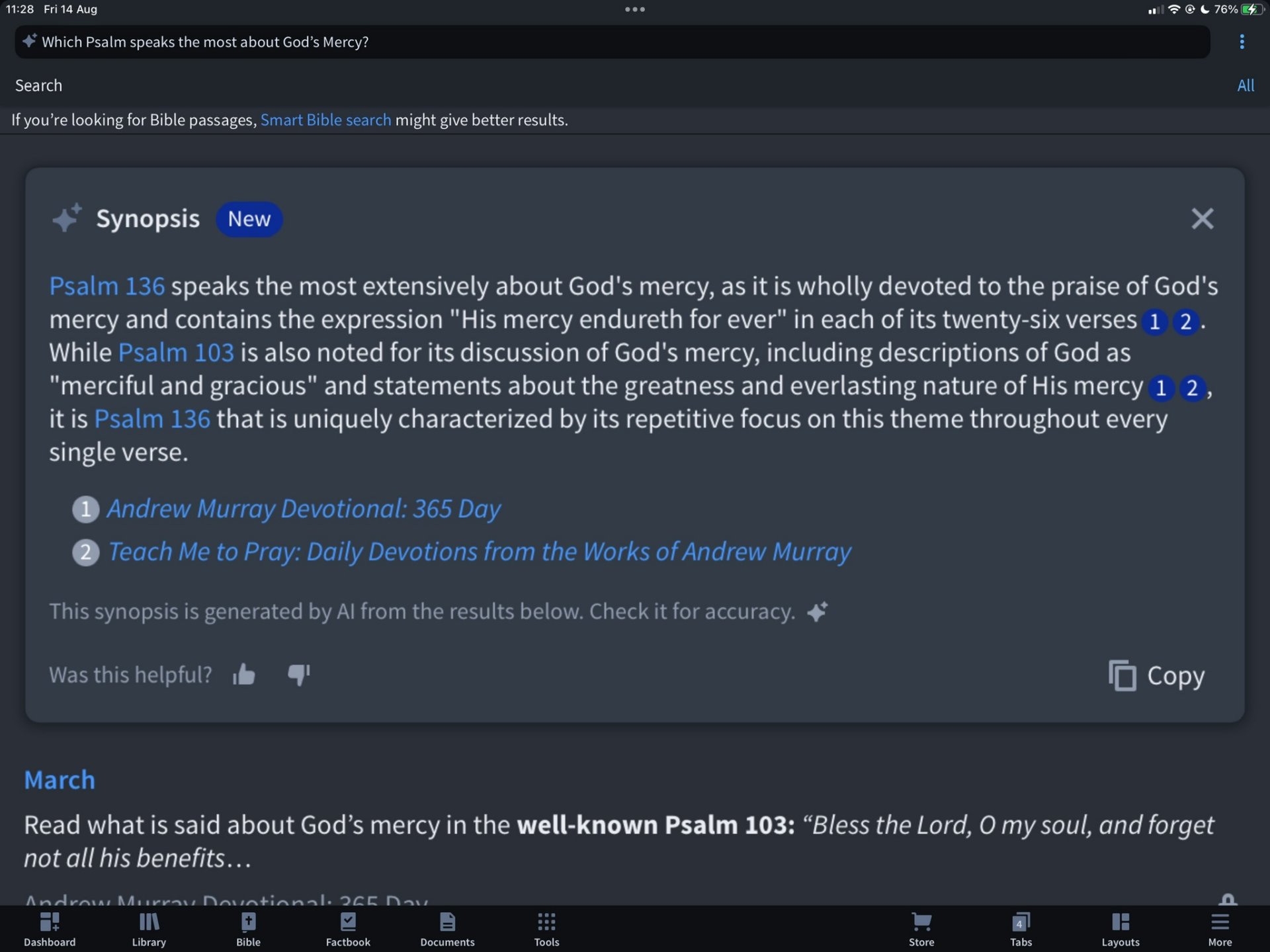Viewport: 1270px width, 952px height.
Task: Tap the AI sparkle icon beside accuracy notice
Action: click(818, 611)
